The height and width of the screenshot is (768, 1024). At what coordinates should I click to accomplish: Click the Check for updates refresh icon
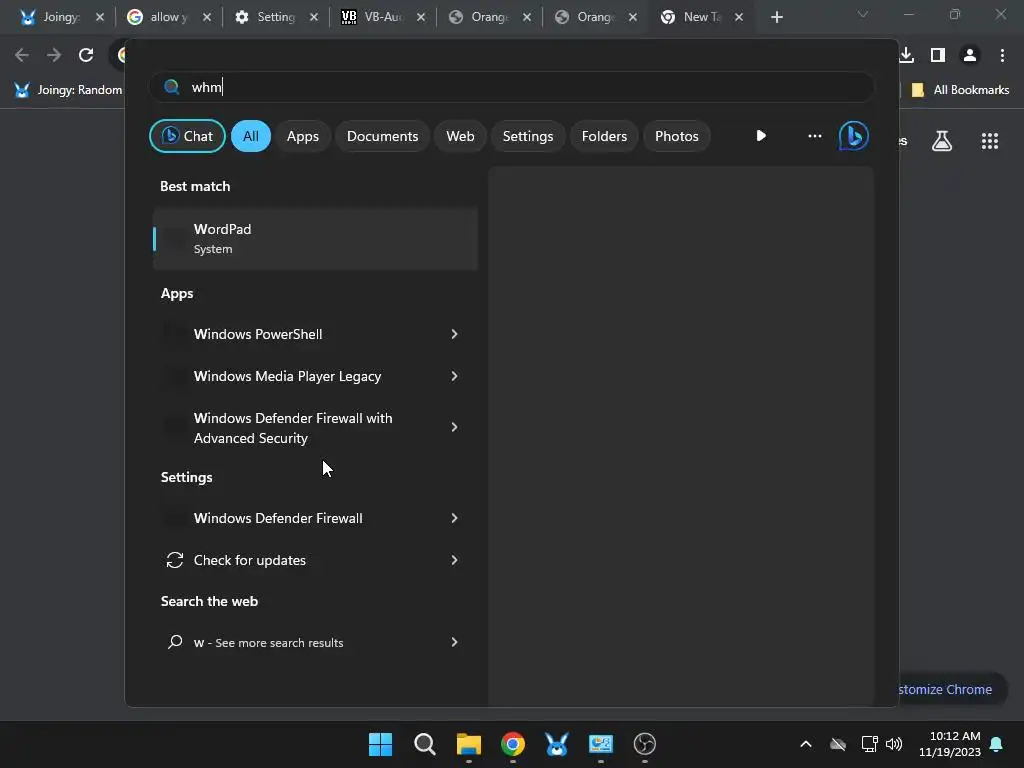174,560
